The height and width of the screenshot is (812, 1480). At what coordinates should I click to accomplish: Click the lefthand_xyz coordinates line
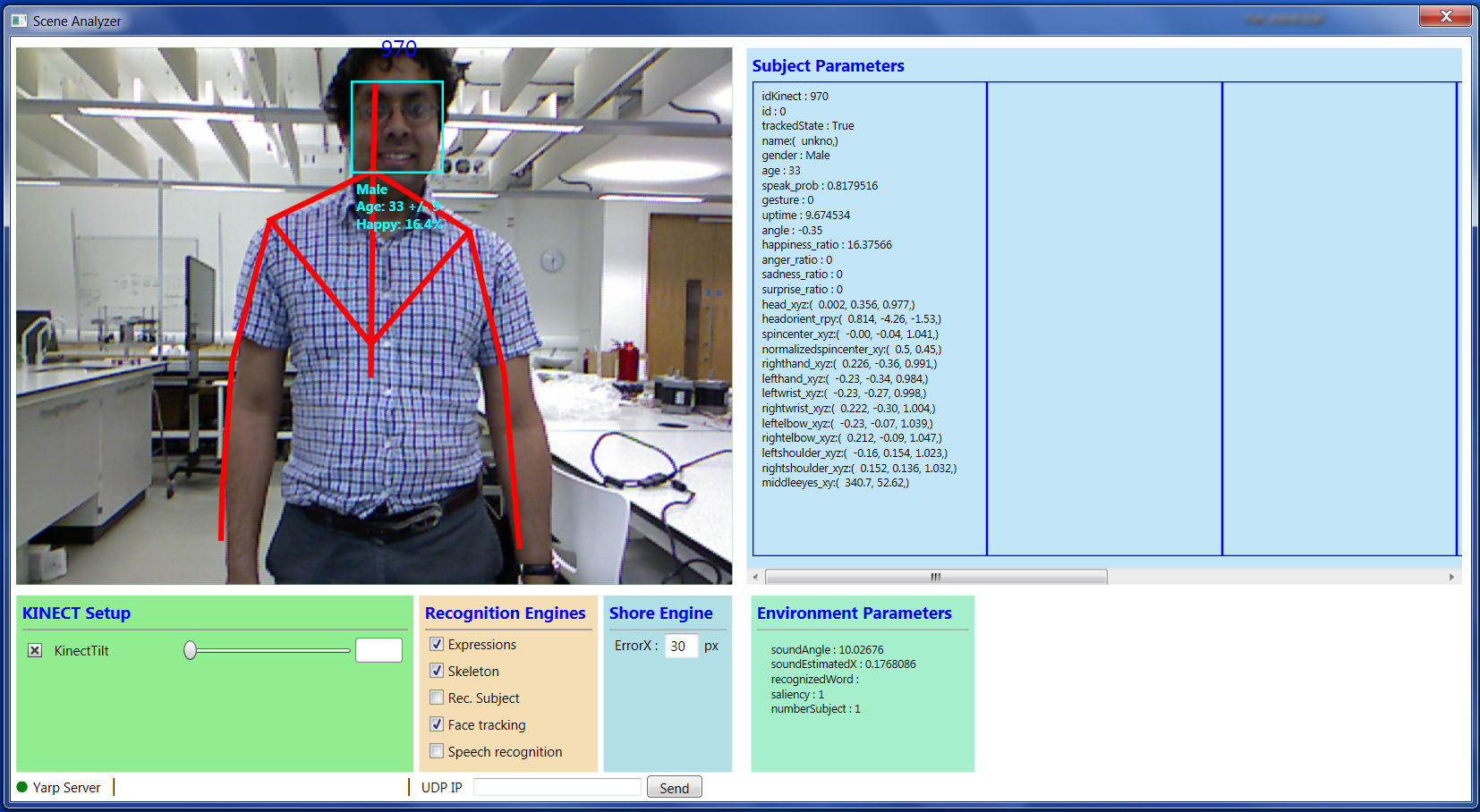(x=846, y=379)
